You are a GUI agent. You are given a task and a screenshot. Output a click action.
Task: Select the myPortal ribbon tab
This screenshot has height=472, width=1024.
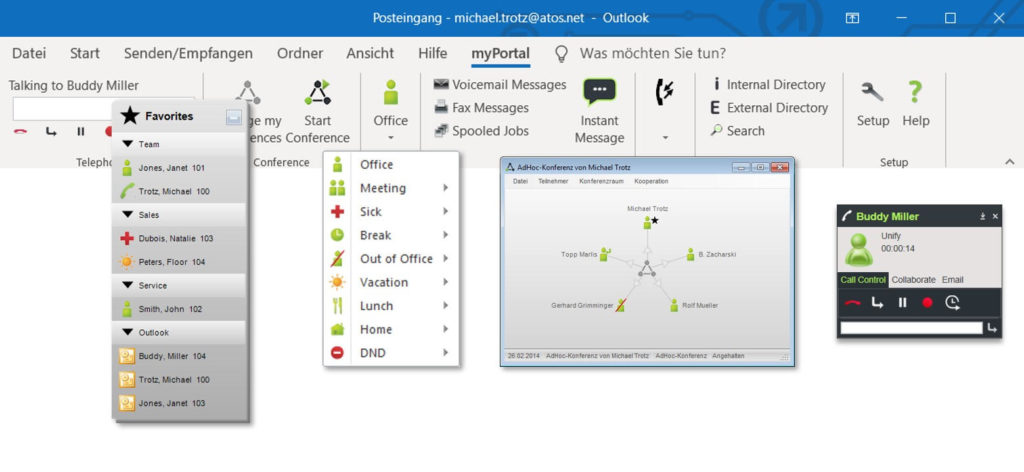(501, 54)
